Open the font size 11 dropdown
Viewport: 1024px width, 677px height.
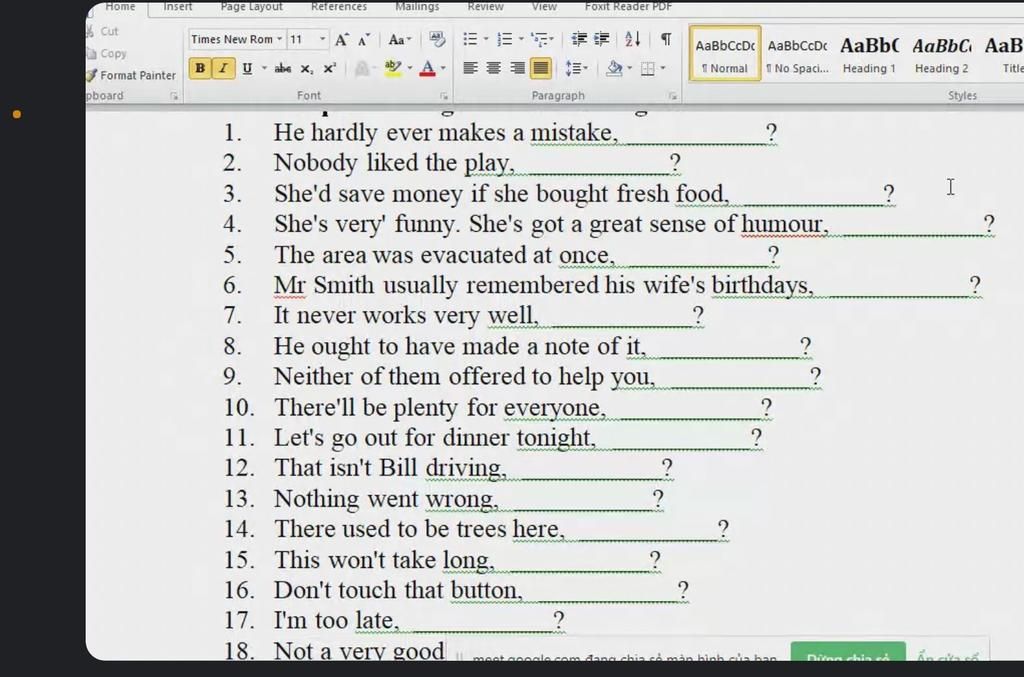click(x=322, y=39)
